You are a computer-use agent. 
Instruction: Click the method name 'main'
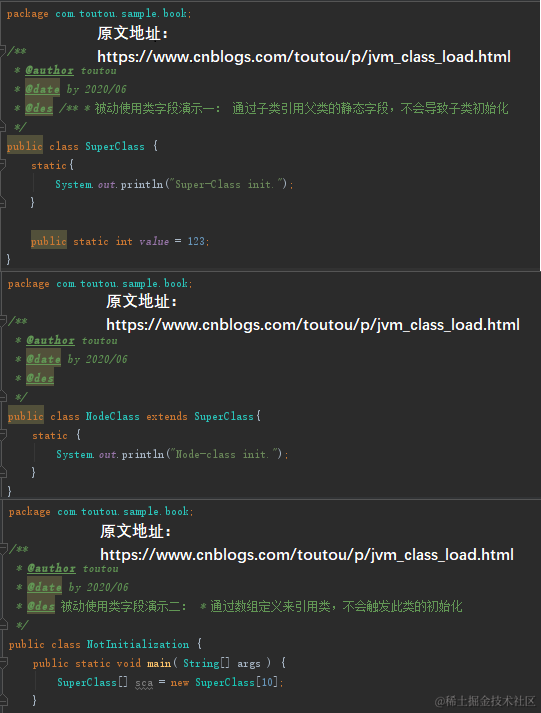click(x=159, y=663)
